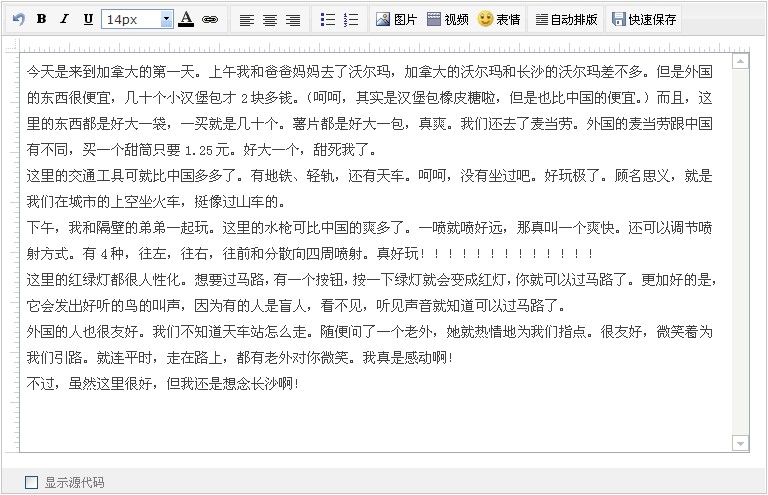Insert a numbered list
This screenshot has width=768, height=495.
(x=351, y=20)
